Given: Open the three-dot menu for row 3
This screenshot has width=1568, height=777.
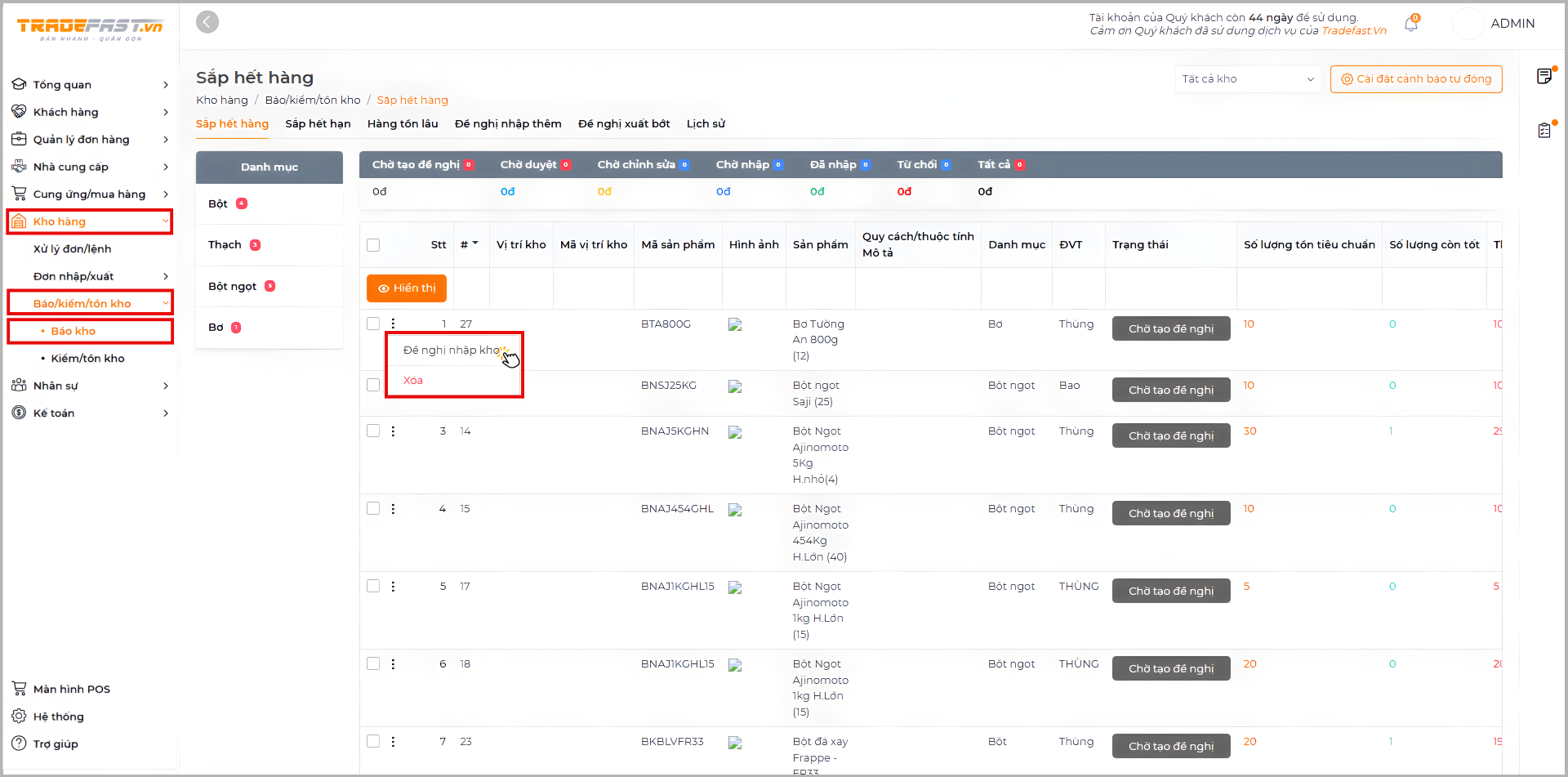Looking at the screenshot, I should pos(393,431).
